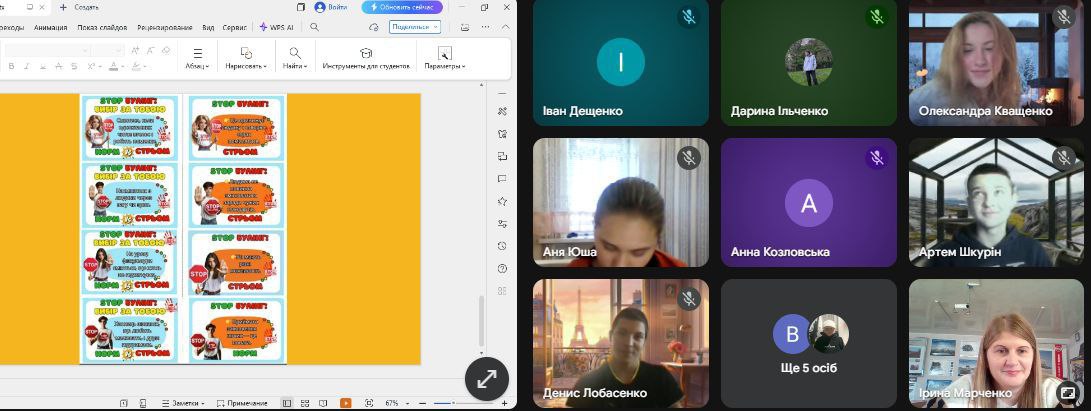1091x411 pixels.
Task: Open the Нарисовать dropdown
Action: point(246,59)
